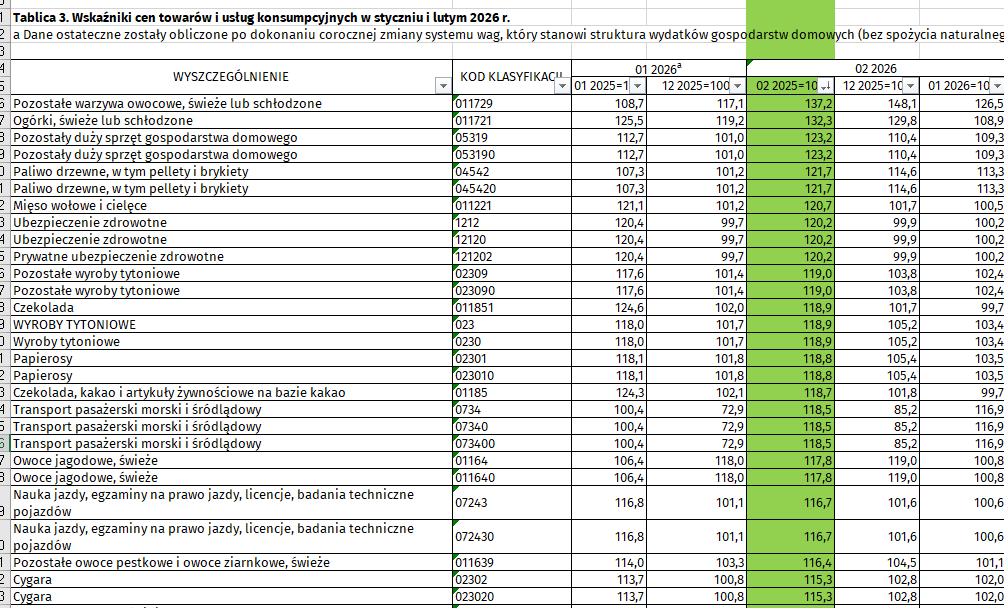This screenshot has width=1004, height=608.
Task: Select the value 148,1 cell
Action: [x=877, y=104]
